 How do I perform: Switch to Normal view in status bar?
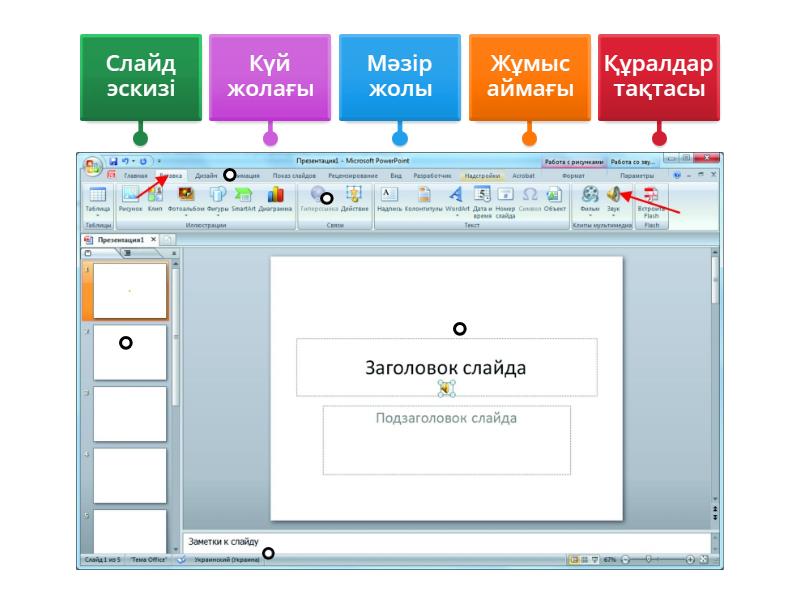click(574, 560)
